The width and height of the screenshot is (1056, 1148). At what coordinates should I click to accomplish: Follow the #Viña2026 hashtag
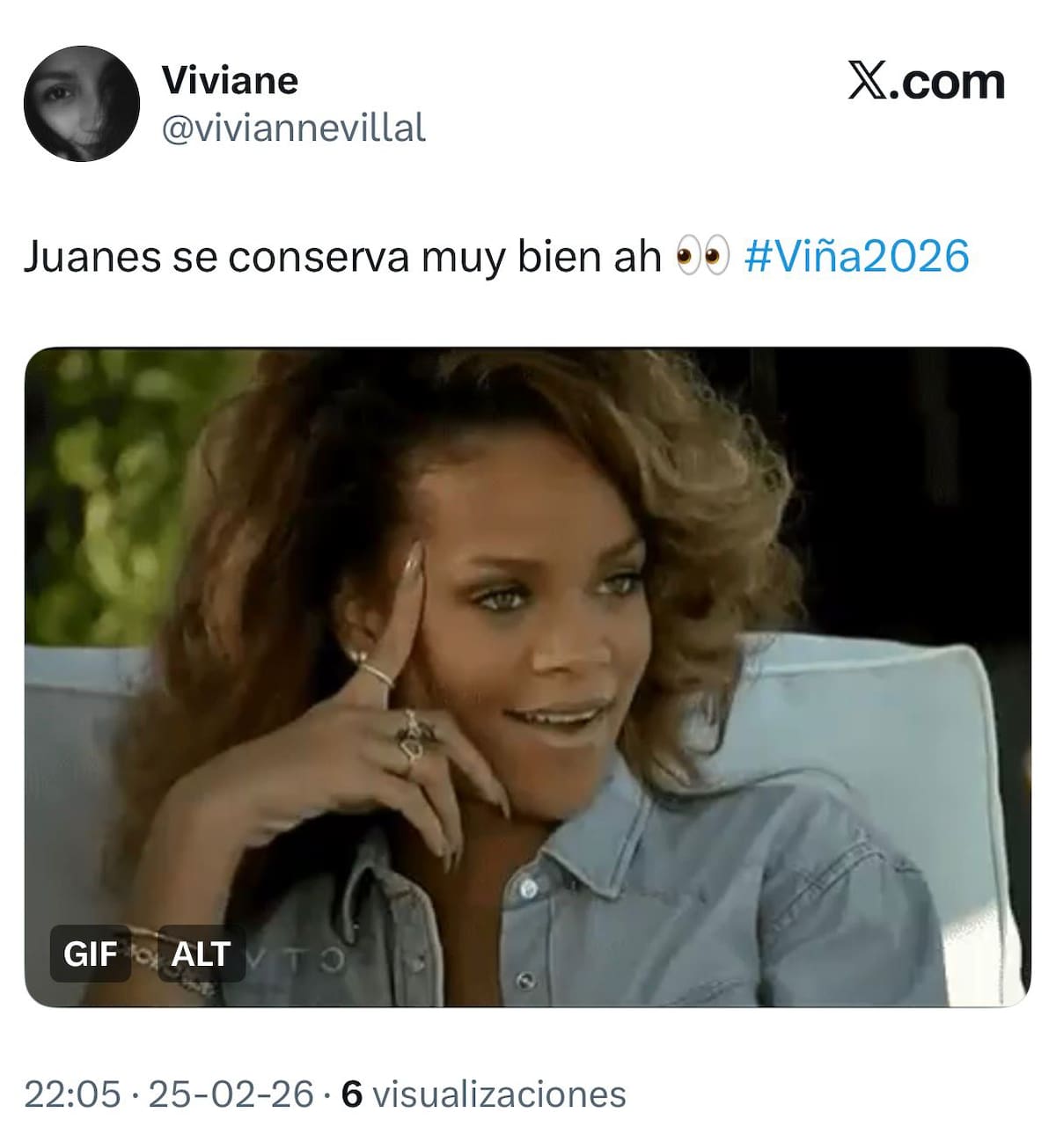pyautogui.click(x=857, y=256)
